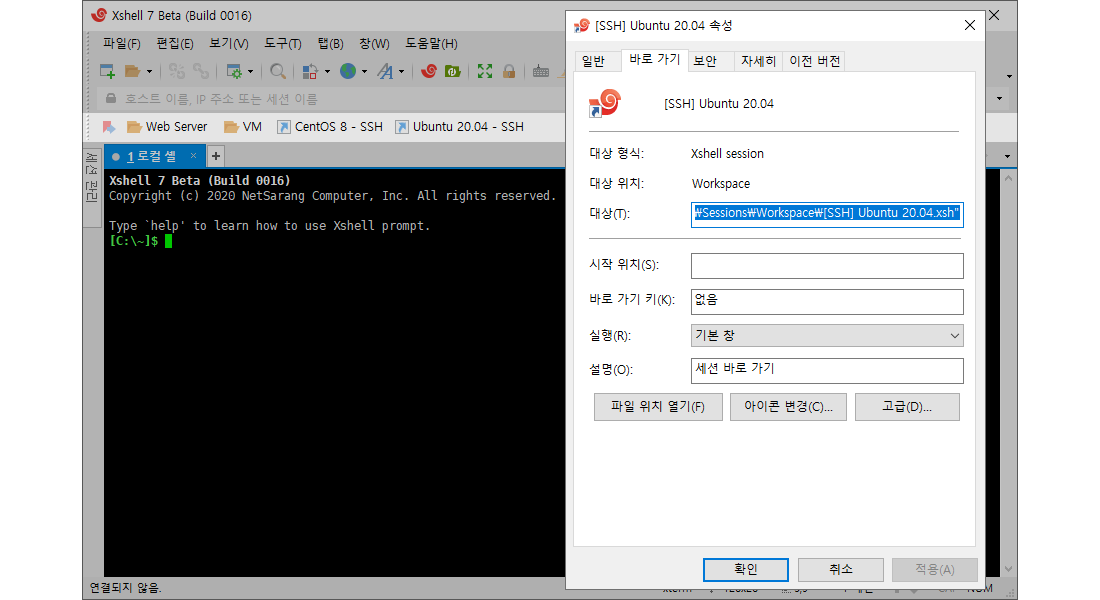Click the disabled 적용(A) button

coord(934,570)
